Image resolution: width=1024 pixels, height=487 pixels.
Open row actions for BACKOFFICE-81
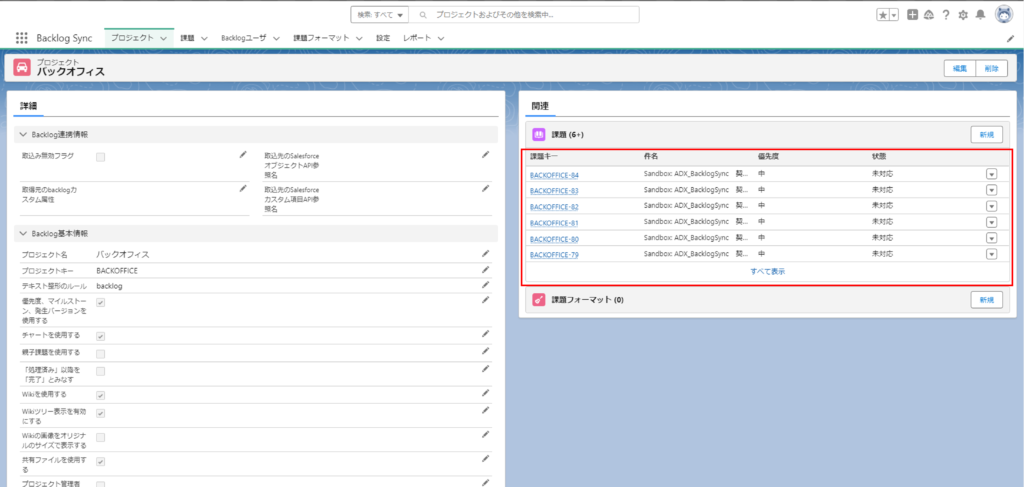point(991,222)
